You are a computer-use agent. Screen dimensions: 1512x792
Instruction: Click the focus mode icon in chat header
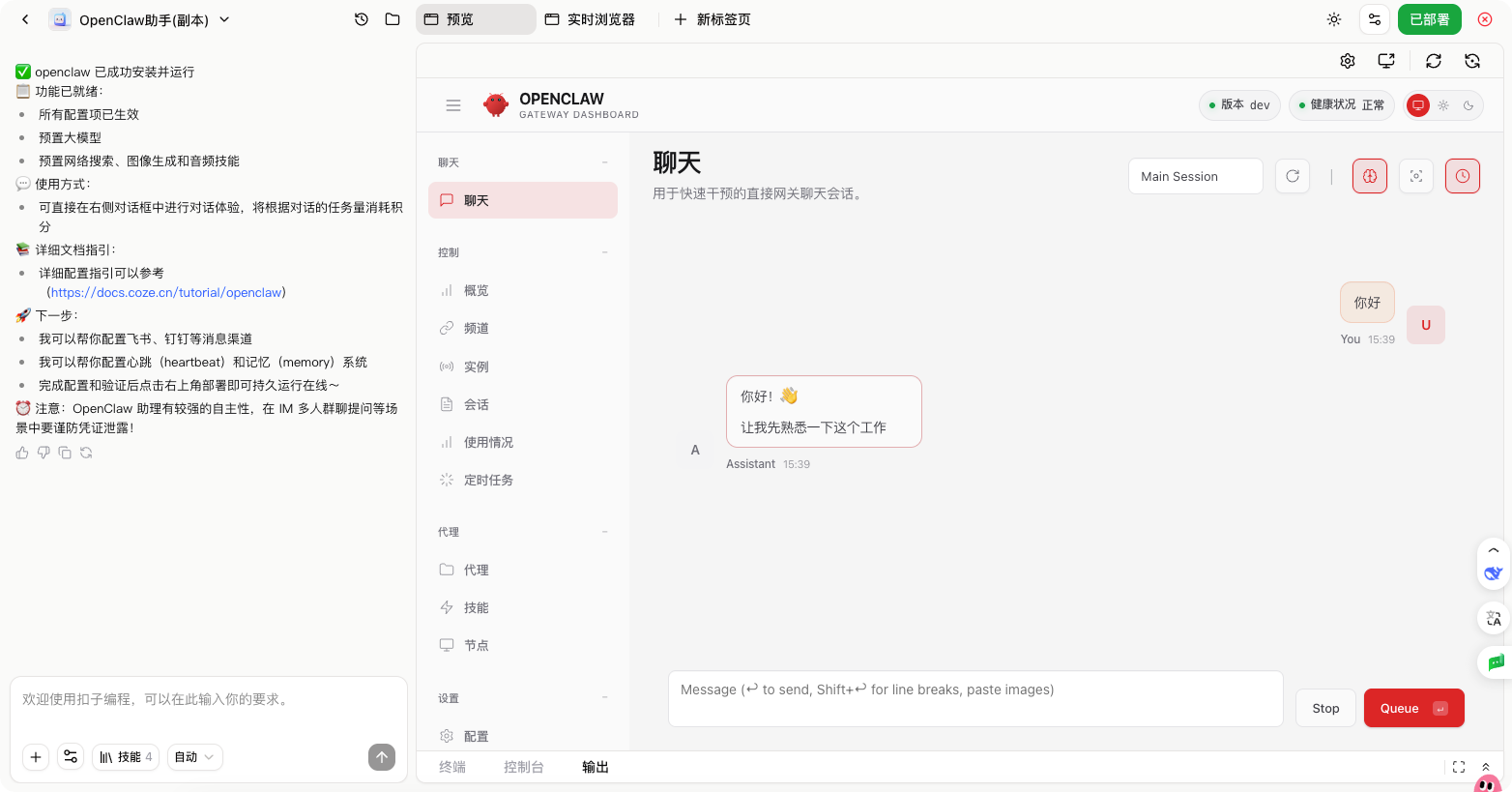(x=1416, y=176)
